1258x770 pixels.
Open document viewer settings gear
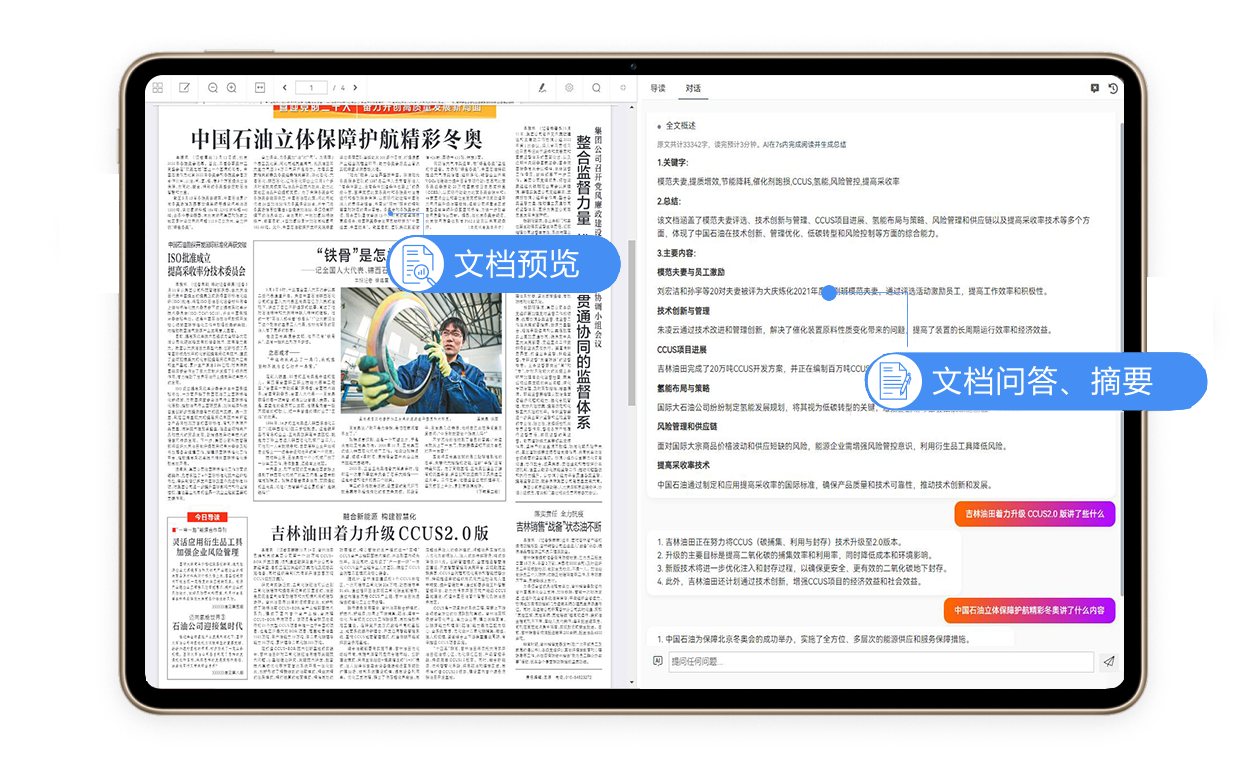(x=569, y=88)
